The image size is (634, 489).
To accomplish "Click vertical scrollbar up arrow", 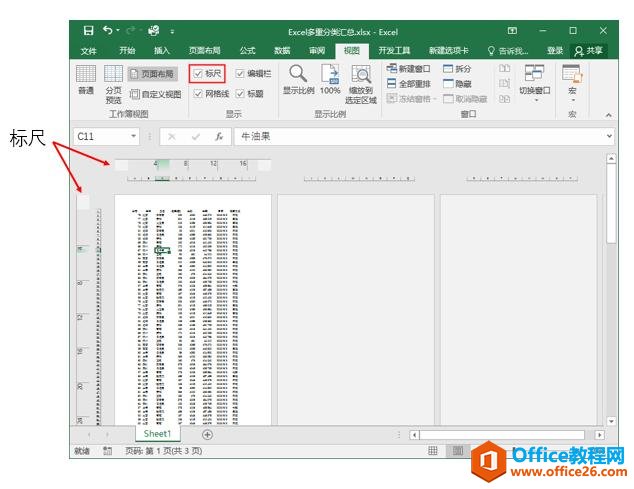I will pyautogui.click(x=611, y=159).
